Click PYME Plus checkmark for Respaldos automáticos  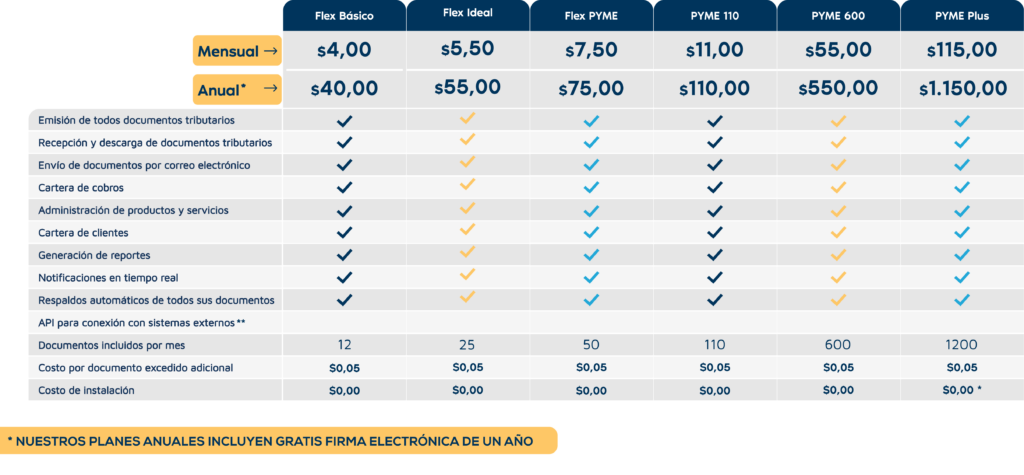962,300
